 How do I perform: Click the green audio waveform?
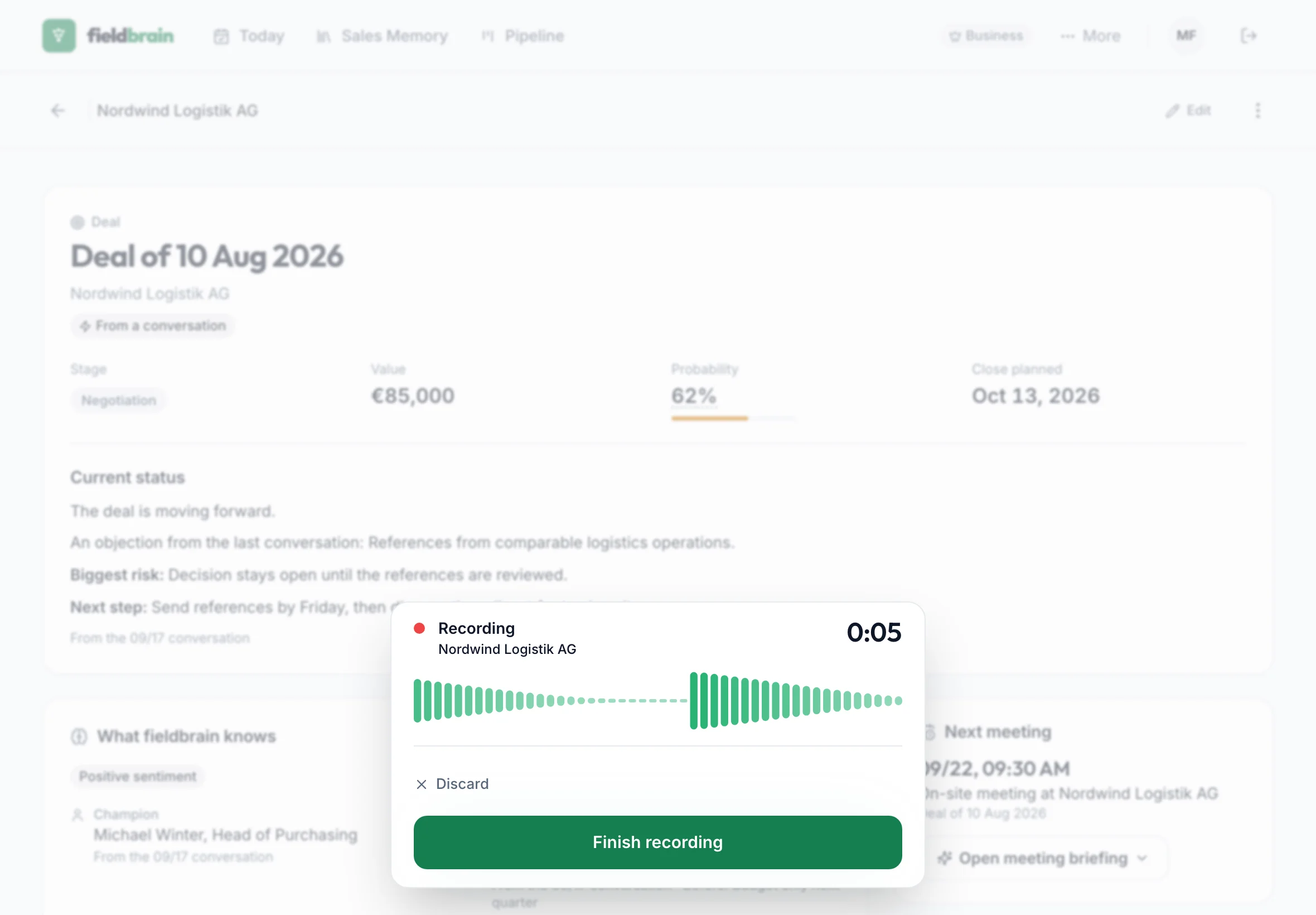point(657,700)
